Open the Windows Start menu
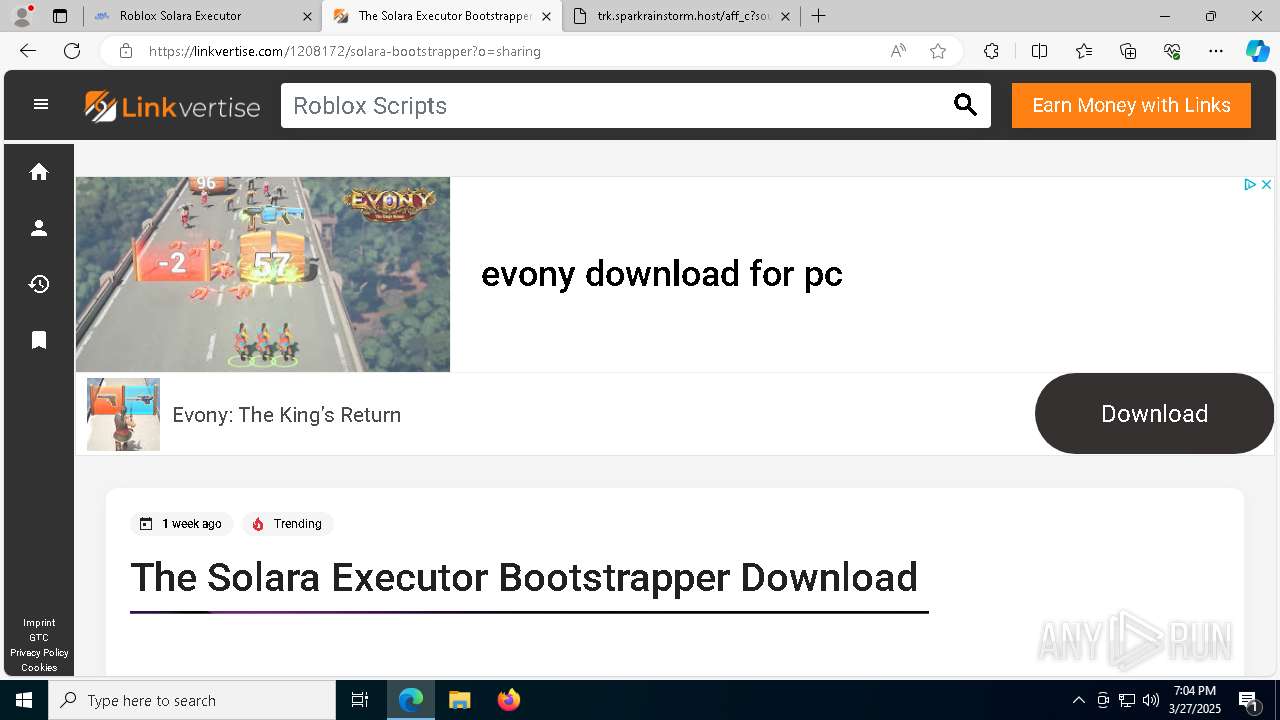This screenshot has height=720, width=1280. (24, 700)
